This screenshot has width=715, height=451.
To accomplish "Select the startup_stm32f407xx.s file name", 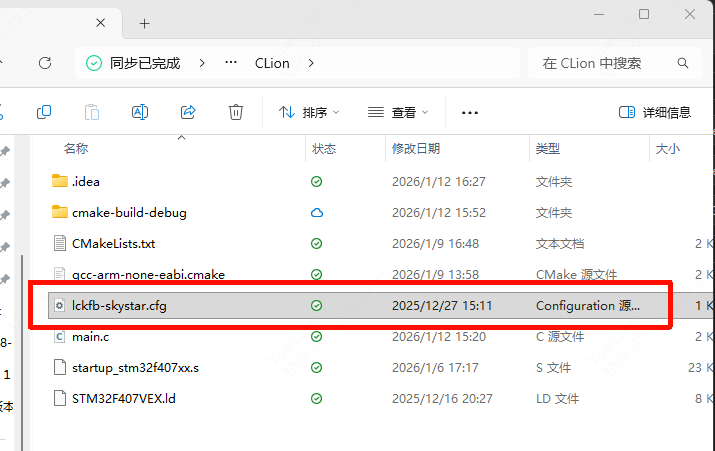I will tap(135, 368).
